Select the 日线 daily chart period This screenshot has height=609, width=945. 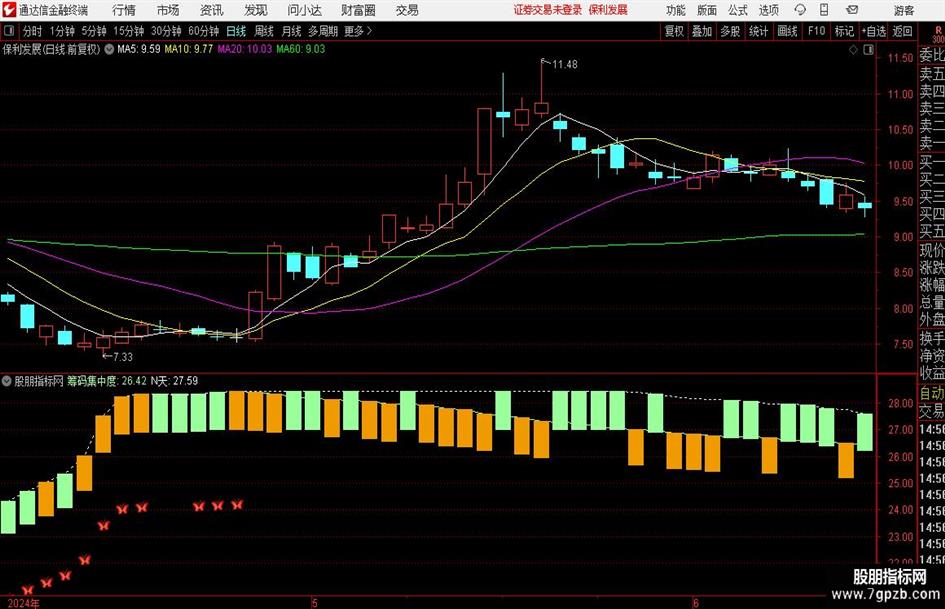pos(236,31)
